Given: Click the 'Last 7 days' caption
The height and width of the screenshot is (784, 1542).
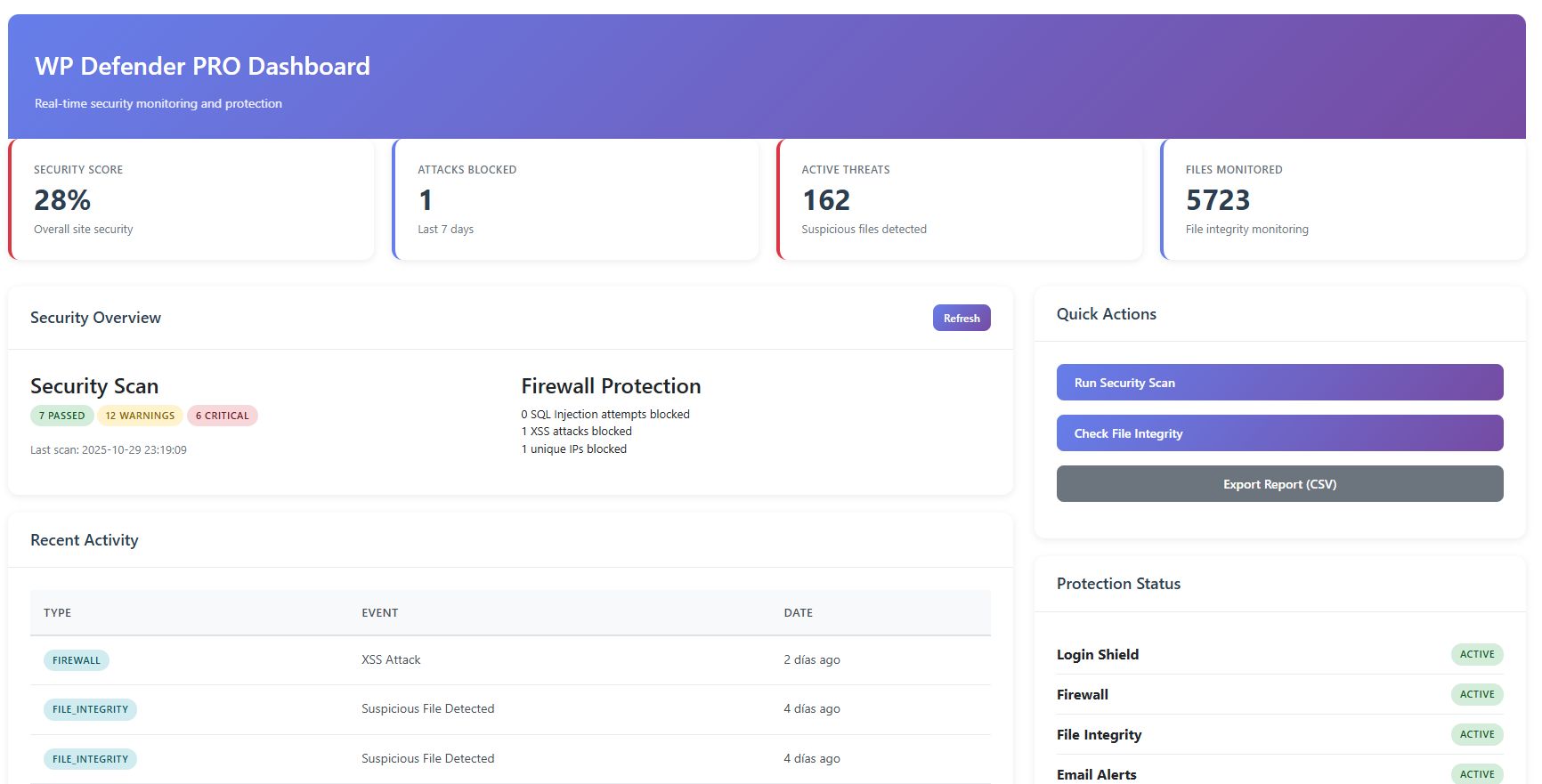Looking at the screenshot, I should point(446,230).
